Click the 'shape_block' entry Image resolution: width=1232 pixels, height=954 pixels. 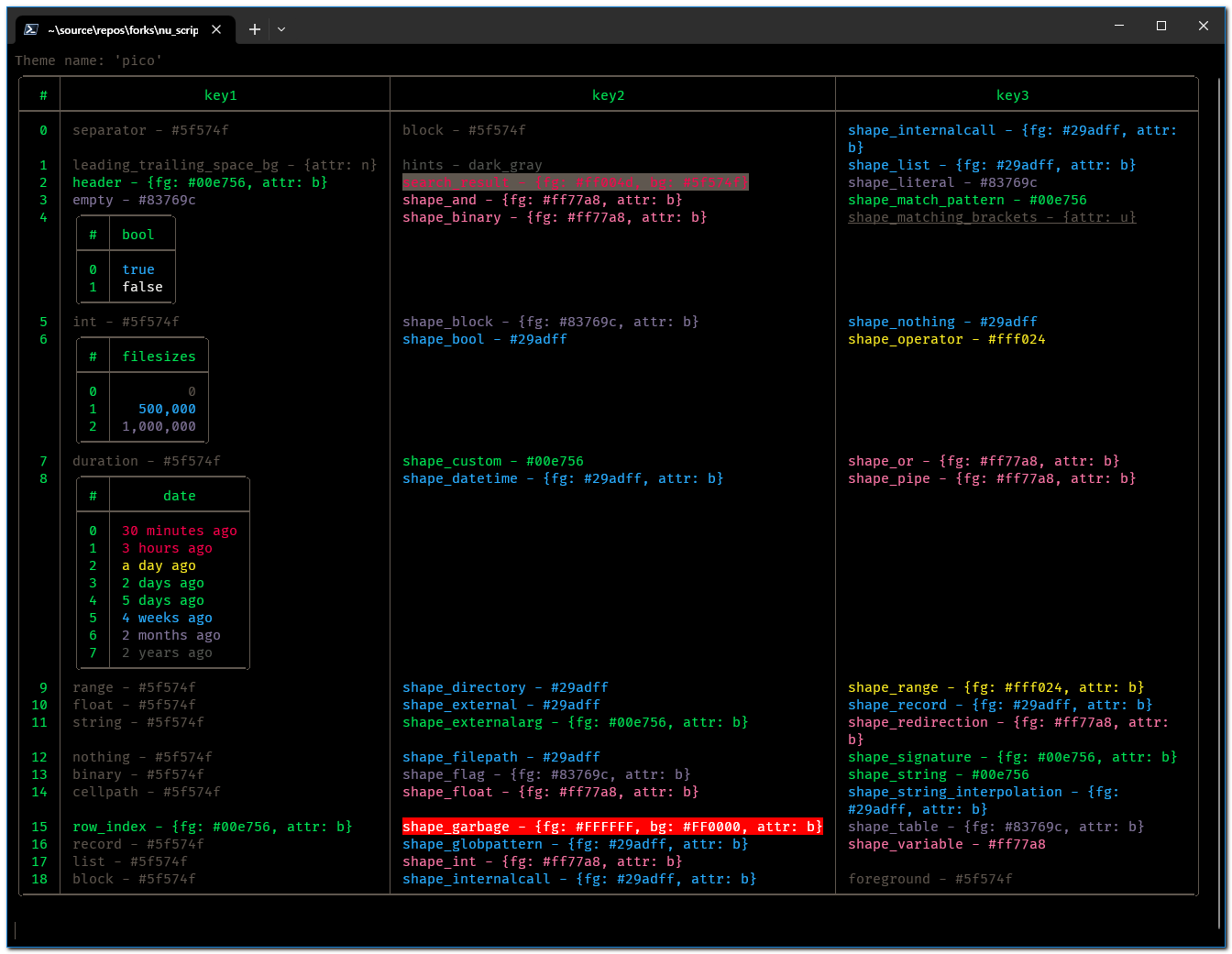coord(550,322)
